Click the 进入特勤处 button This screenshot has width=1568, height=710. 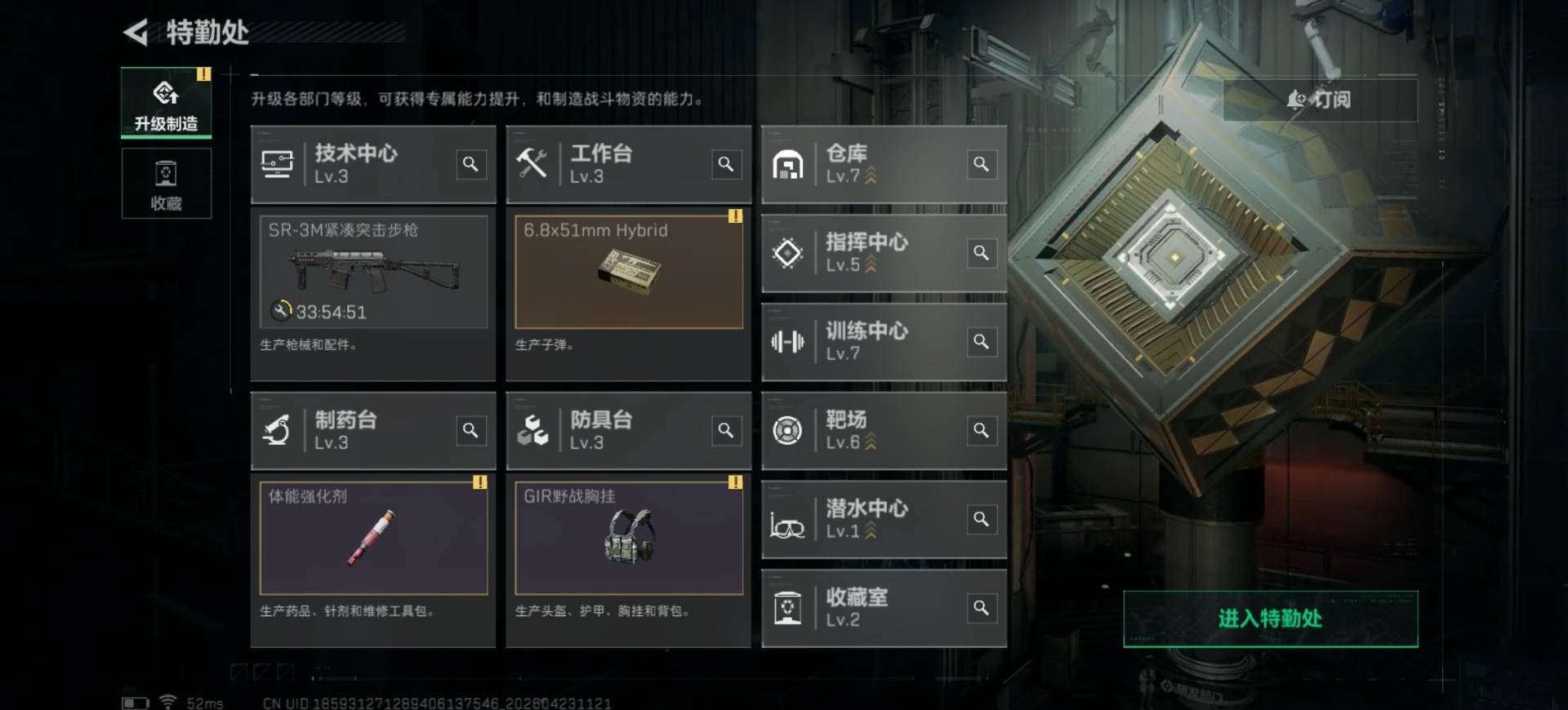pos(1271,619)
